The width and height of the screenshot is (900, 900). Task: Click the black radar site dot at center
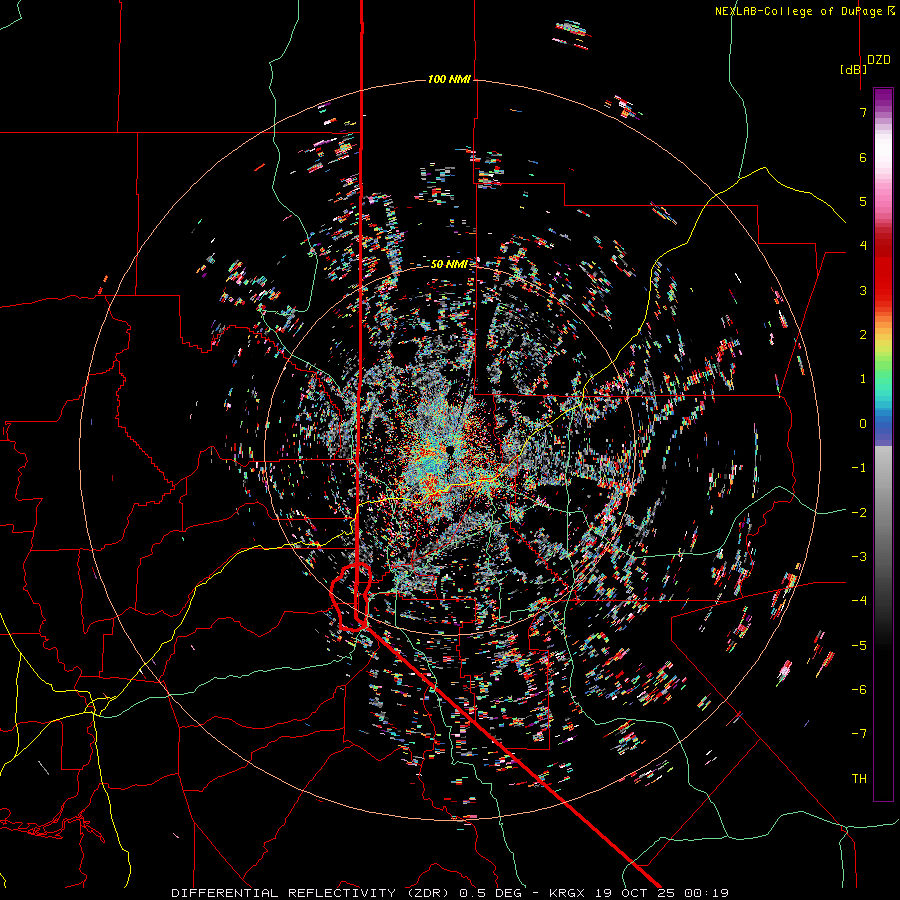(449, 449)
